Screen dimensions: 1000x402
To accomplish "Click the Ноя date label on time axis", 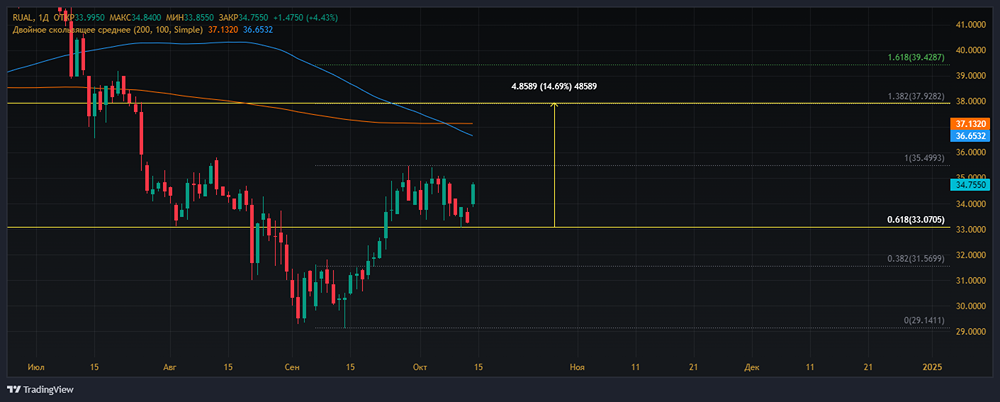I will pyautogui.click(x=578, y=368).
